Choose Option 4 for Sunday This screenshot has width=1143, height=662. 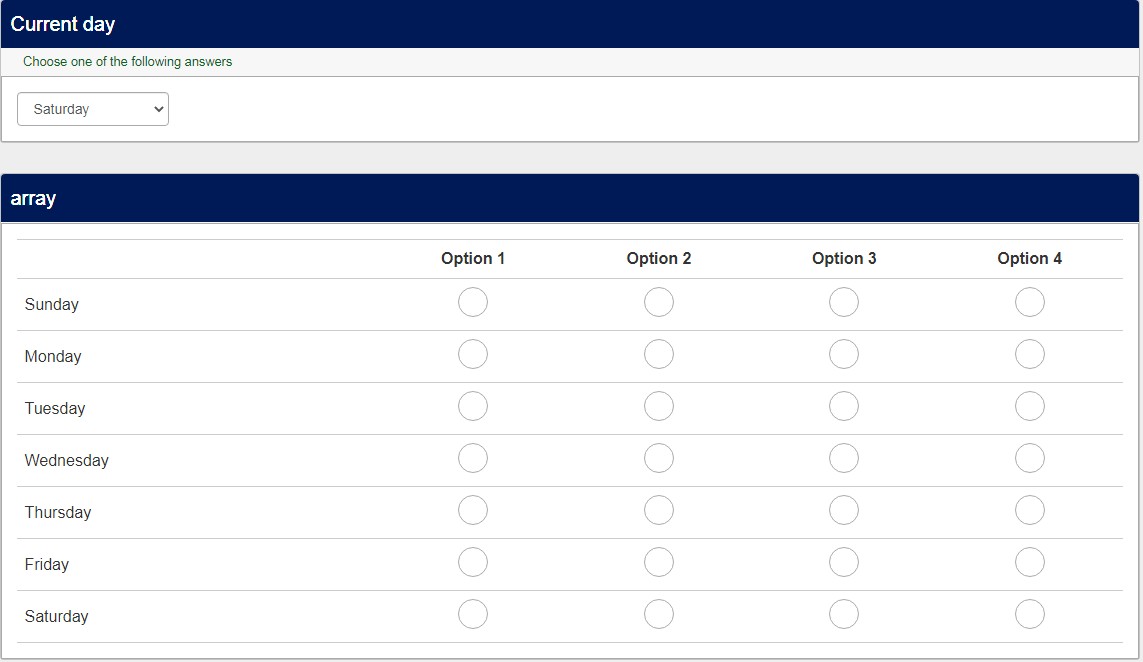pyautogui.click(x=1030, y=302)
